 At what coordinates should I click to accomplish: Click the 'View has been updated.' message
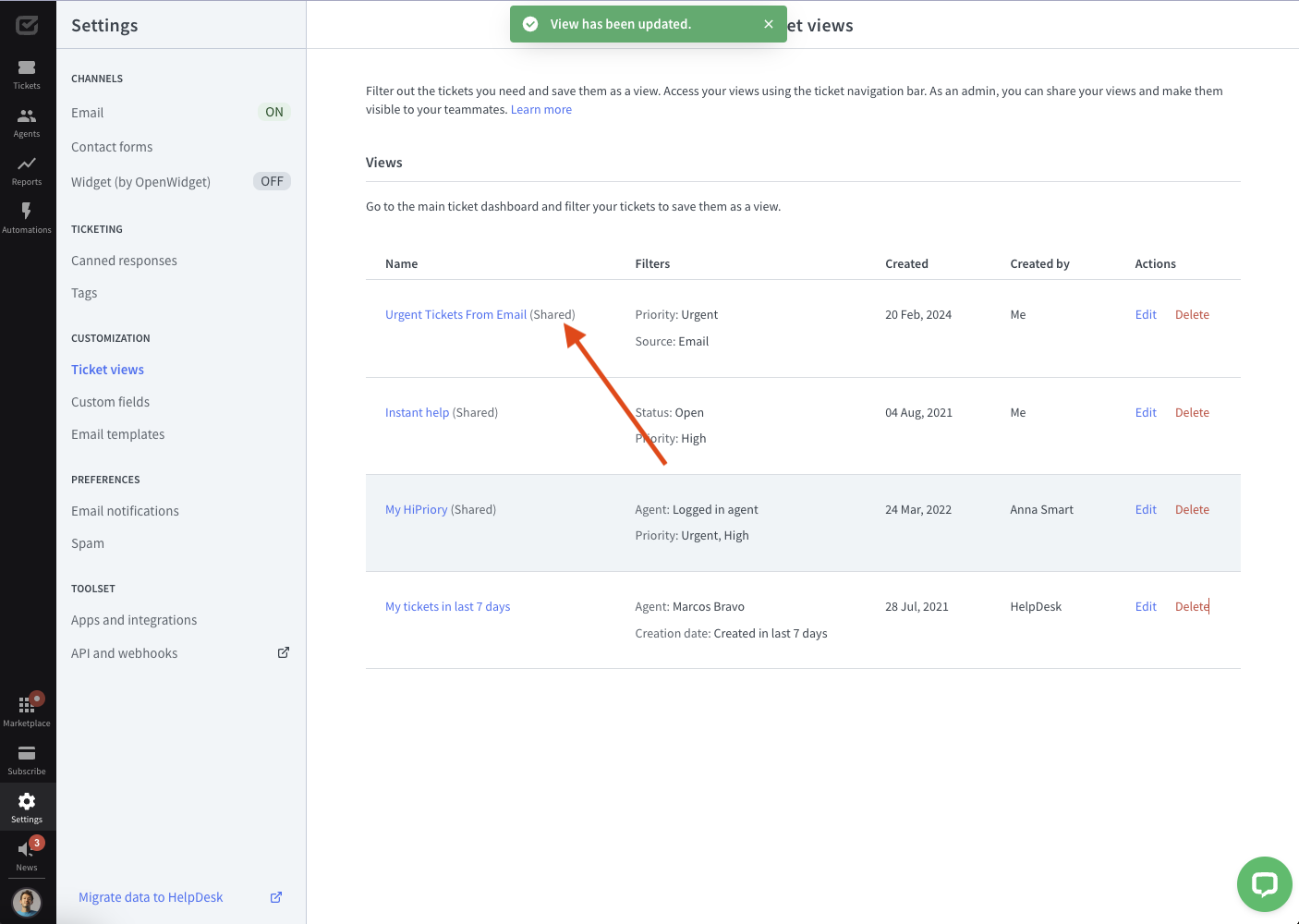coord(621,24)
